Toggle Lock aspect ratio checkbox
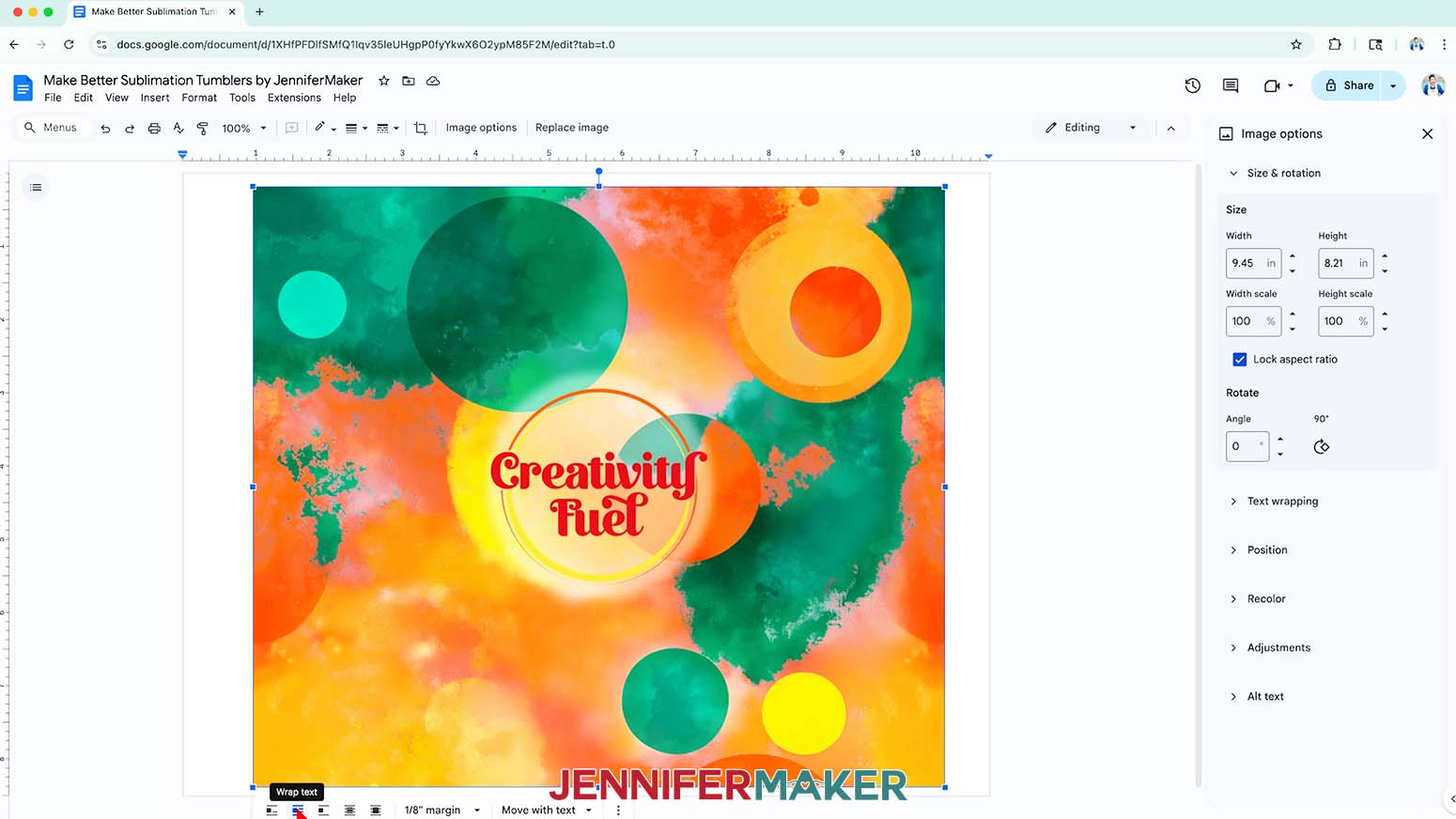This screenshot has width=1456, height=819. click(1239, 360)
